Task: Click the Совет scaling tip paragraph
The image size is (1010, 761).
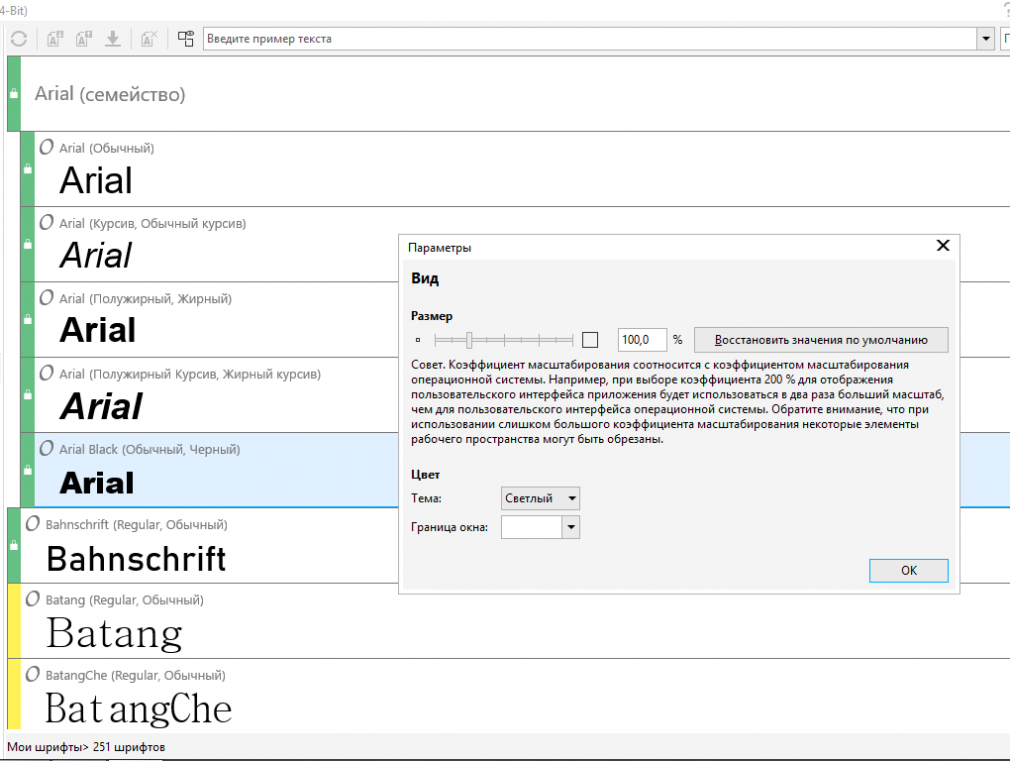Action: click(x=678, y=402)
